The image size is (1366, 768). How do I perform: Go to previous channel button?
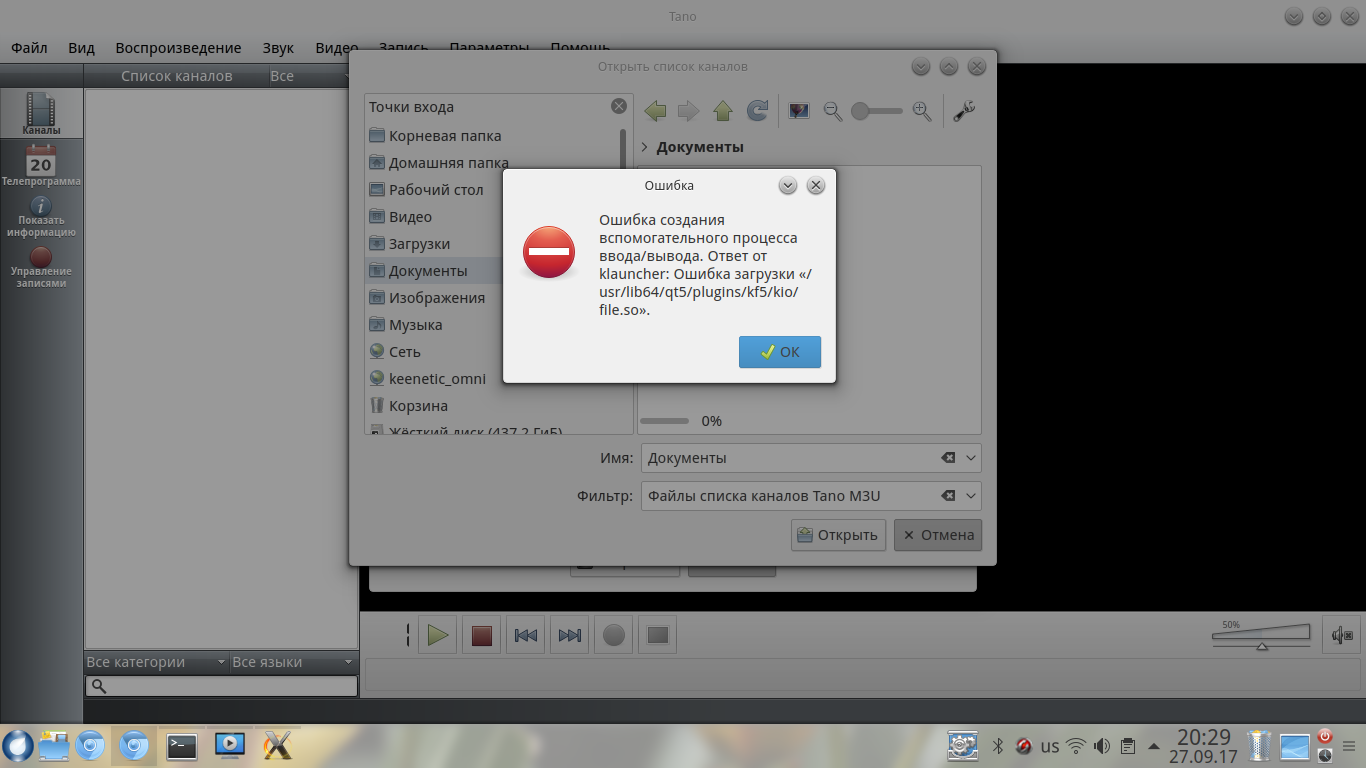526,635
